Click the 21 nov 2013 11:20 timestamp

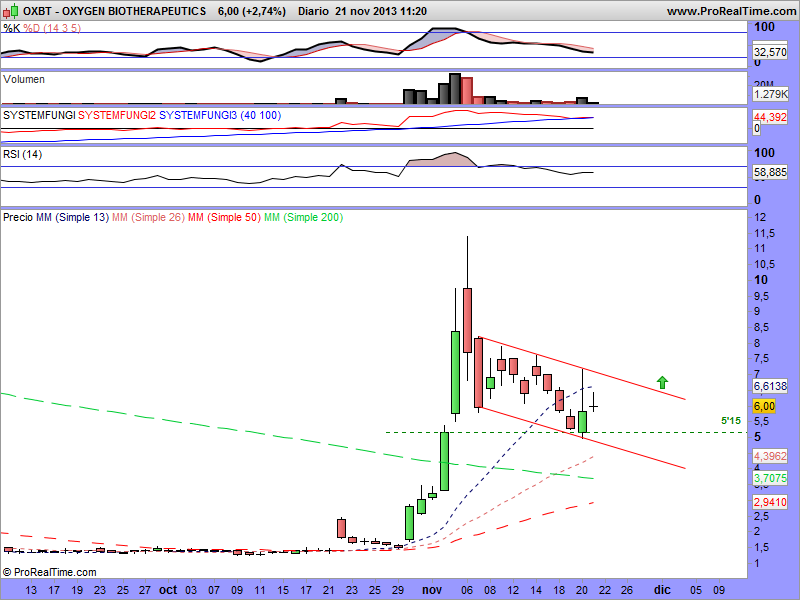pyautogui.click(x=381, y=11)
